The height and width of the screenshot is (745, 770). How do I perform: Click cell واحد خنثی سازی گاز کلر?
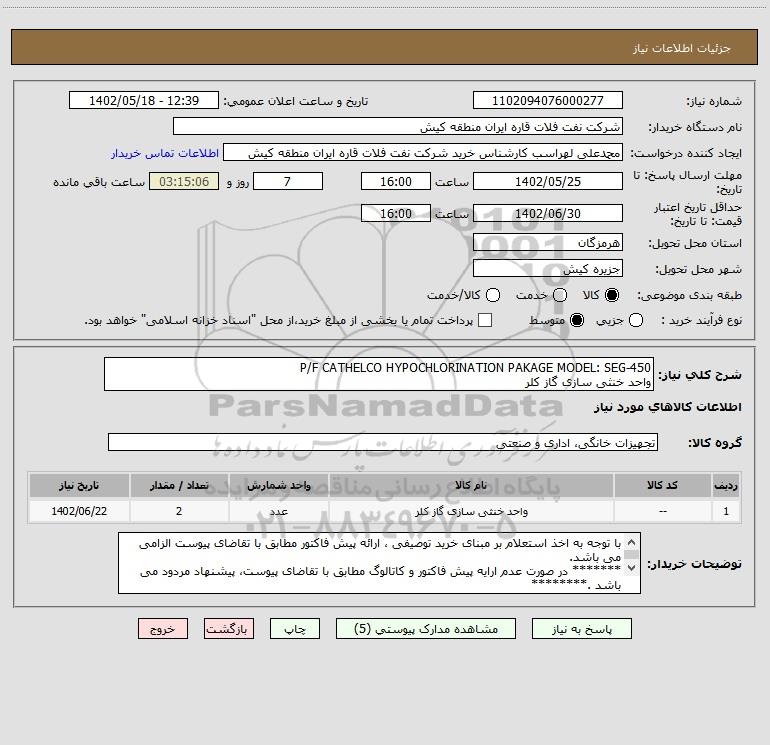coord(471,511)
